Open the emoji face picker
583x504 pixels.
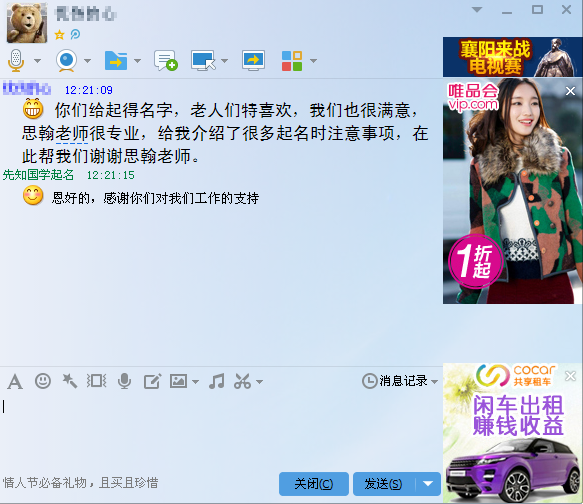pos(43,381)
